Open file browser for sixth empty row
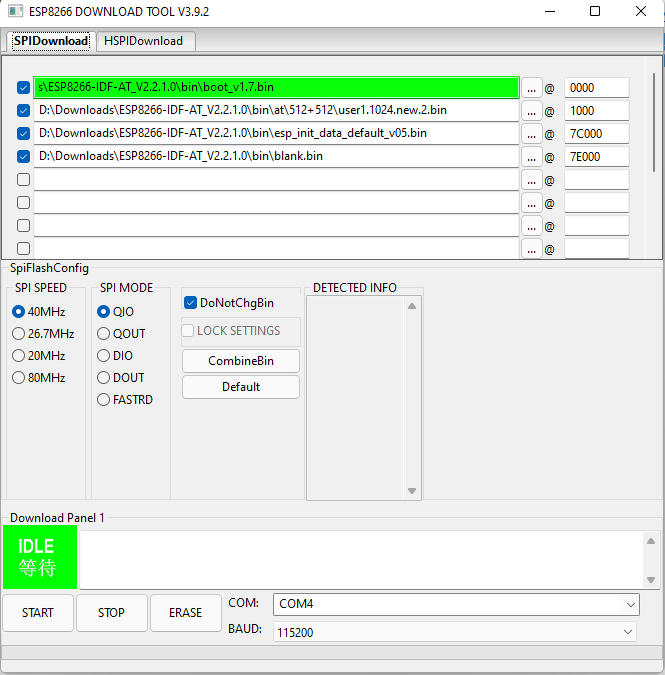The width and height of the screenshot is (665, 675). pos(532,203)
